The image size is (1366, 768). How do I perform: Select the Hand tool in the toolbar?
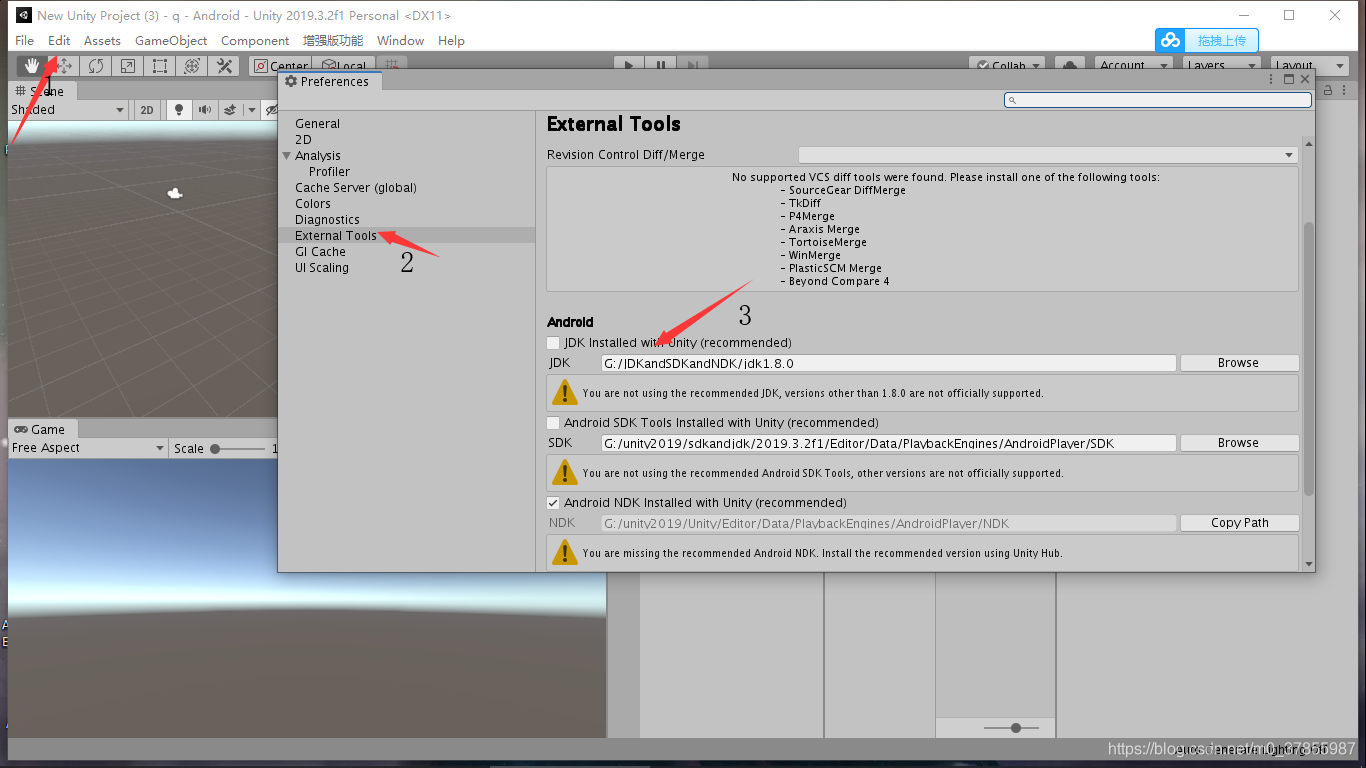coord(30,65)
